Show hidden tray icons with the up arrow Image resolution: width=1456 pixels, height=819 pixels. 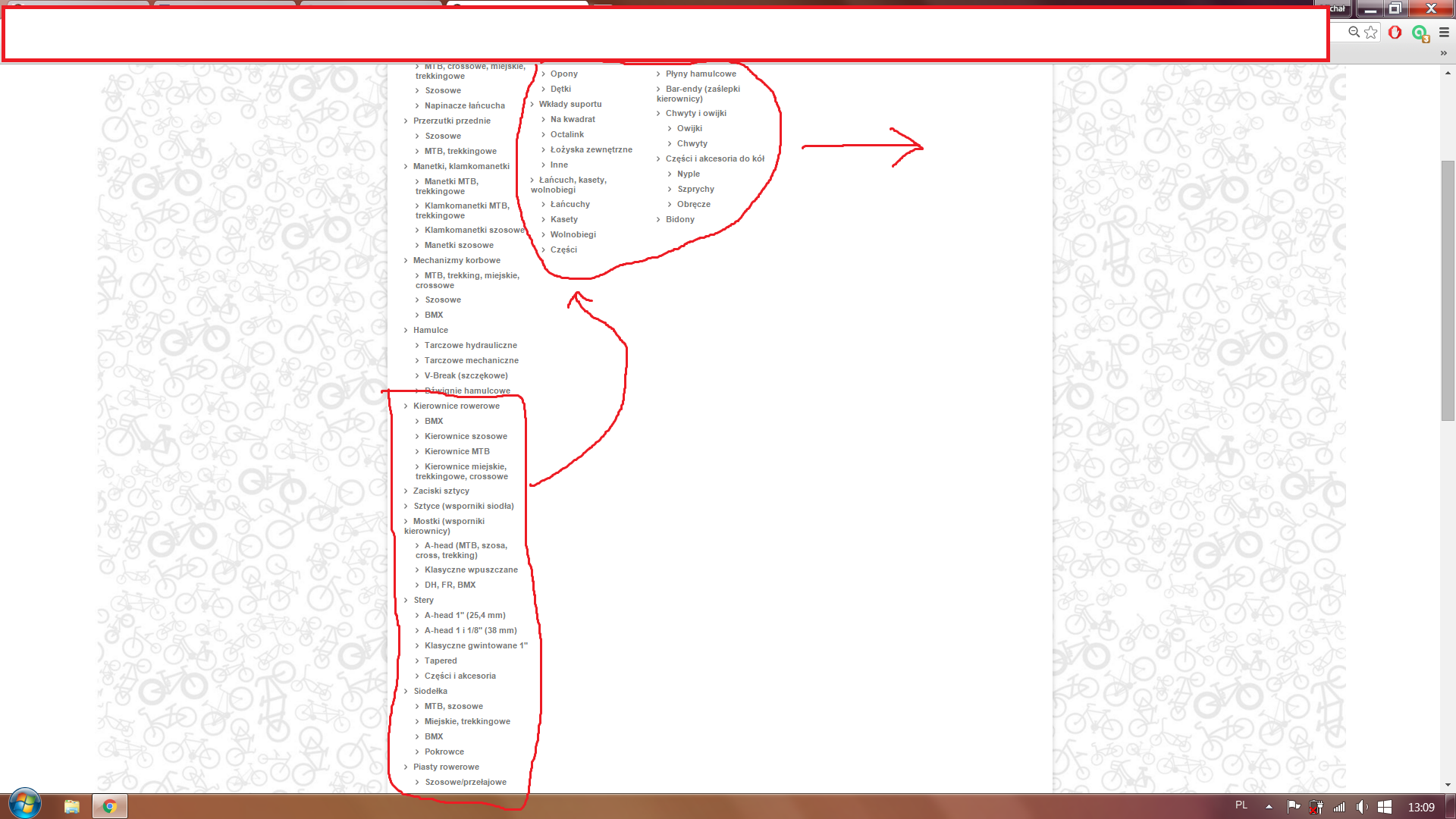(1269, 807)
